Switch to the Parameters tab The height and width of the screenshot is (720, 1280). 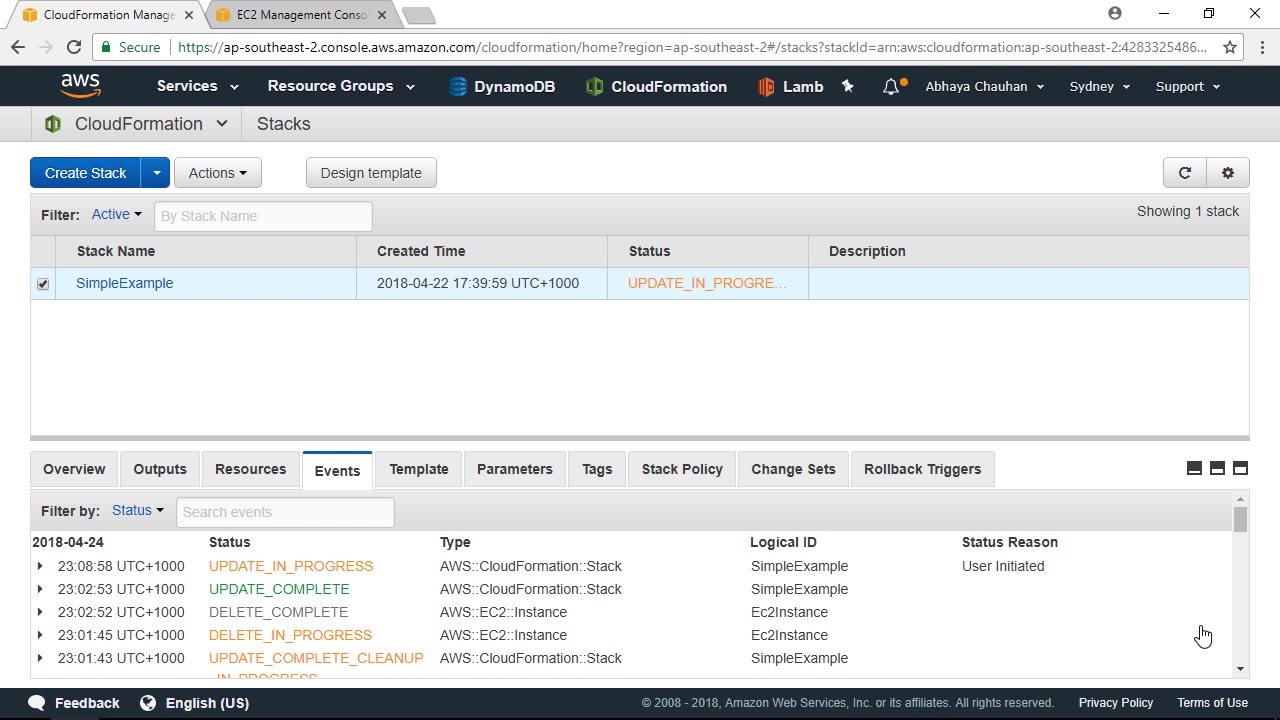point(515,469)
